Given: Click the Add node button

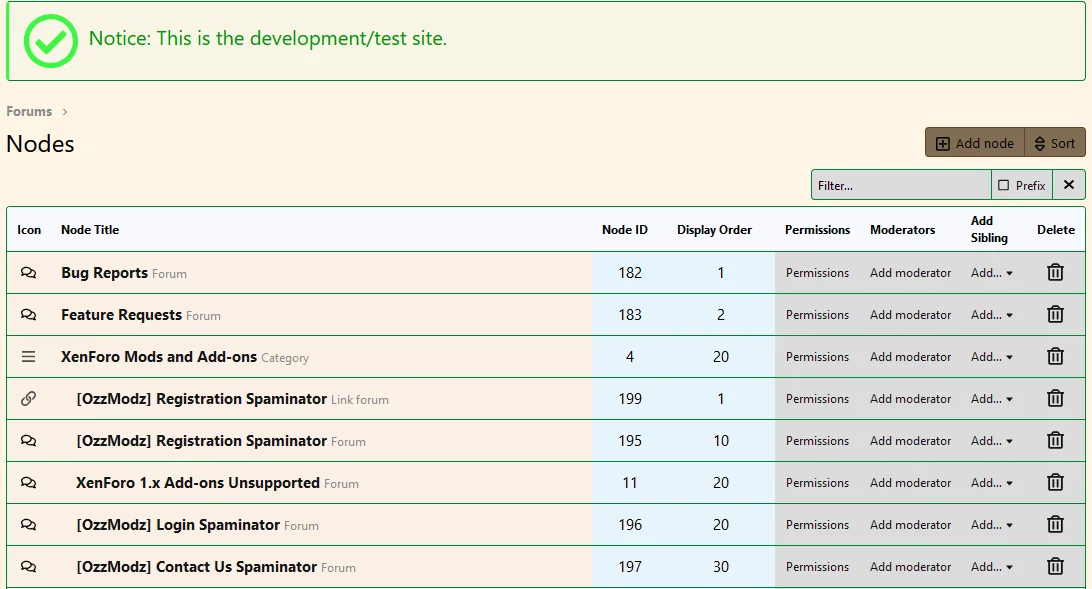Looking at the screenshot, I should click(x=974, y=142).
